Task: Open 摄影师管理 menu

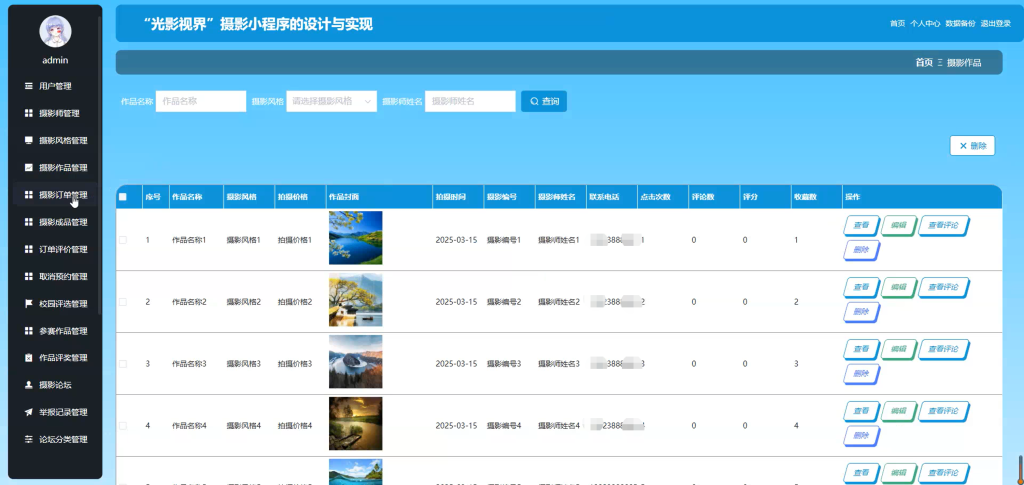Action: 56,113
